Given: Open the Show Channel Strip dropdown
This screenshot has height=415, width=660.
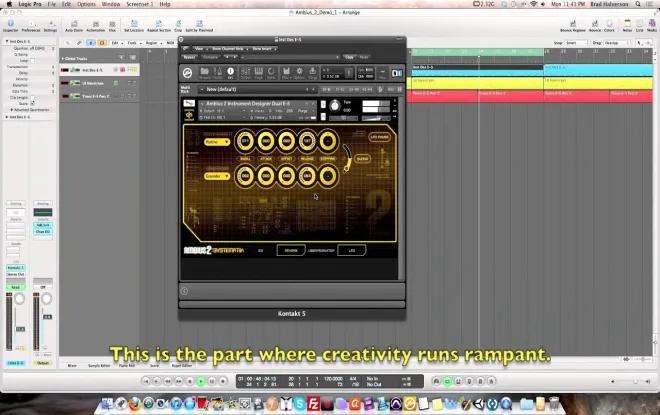Looking at the screenshot, I should click(229, 48).
